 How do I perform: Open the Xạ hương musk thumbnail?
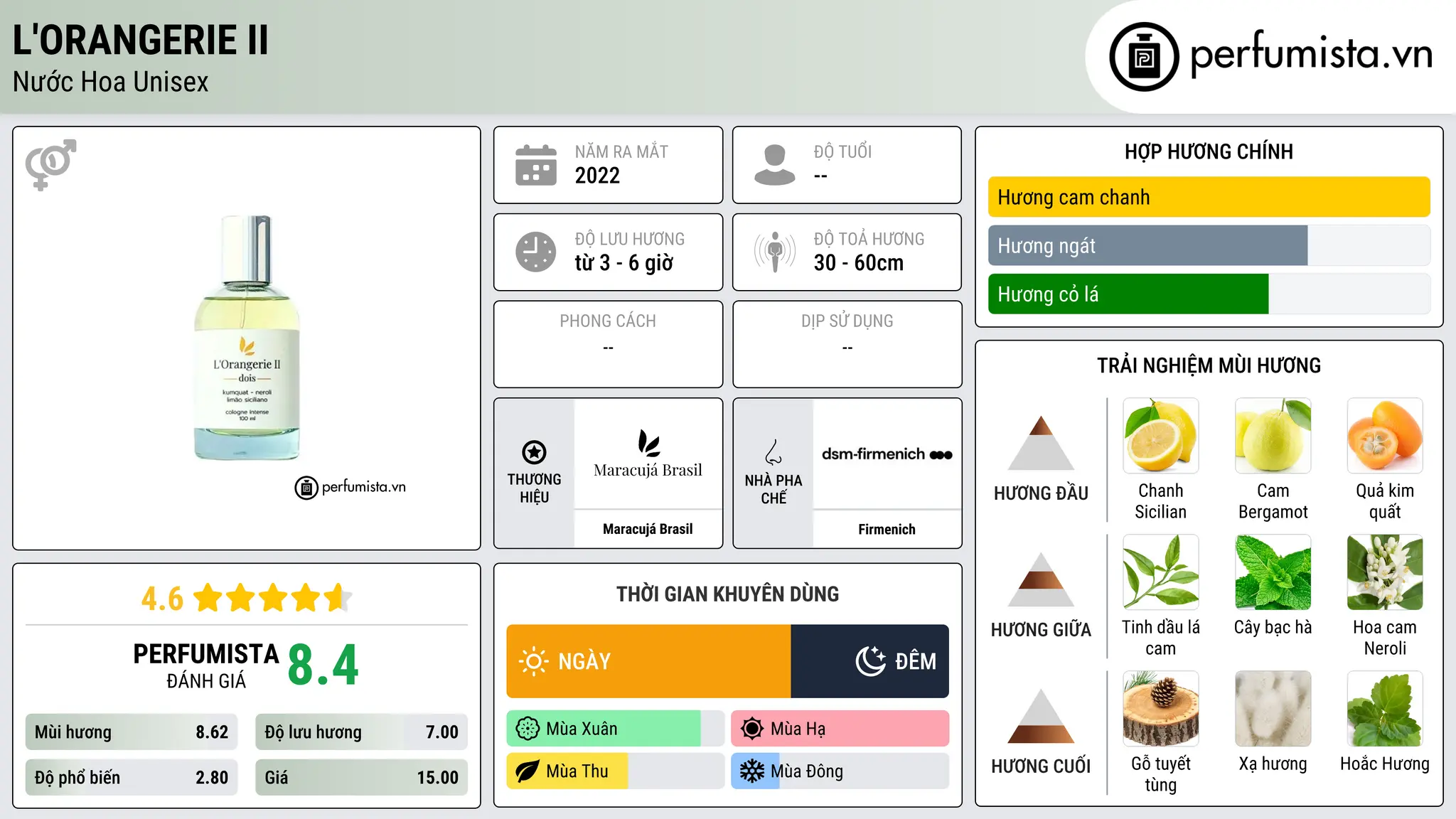coord(1273,709)
